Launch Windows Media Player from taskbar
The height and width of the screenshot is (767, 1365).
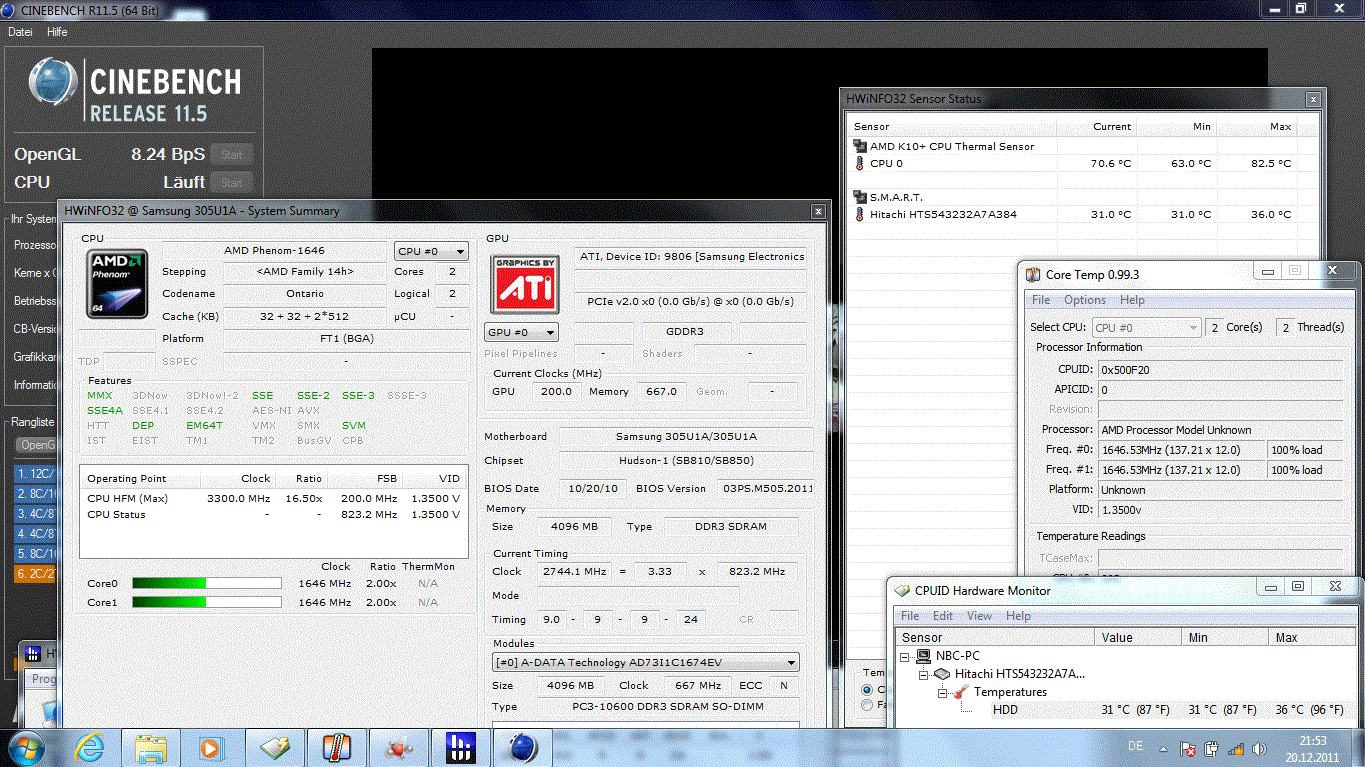click(x=212, y=747)
